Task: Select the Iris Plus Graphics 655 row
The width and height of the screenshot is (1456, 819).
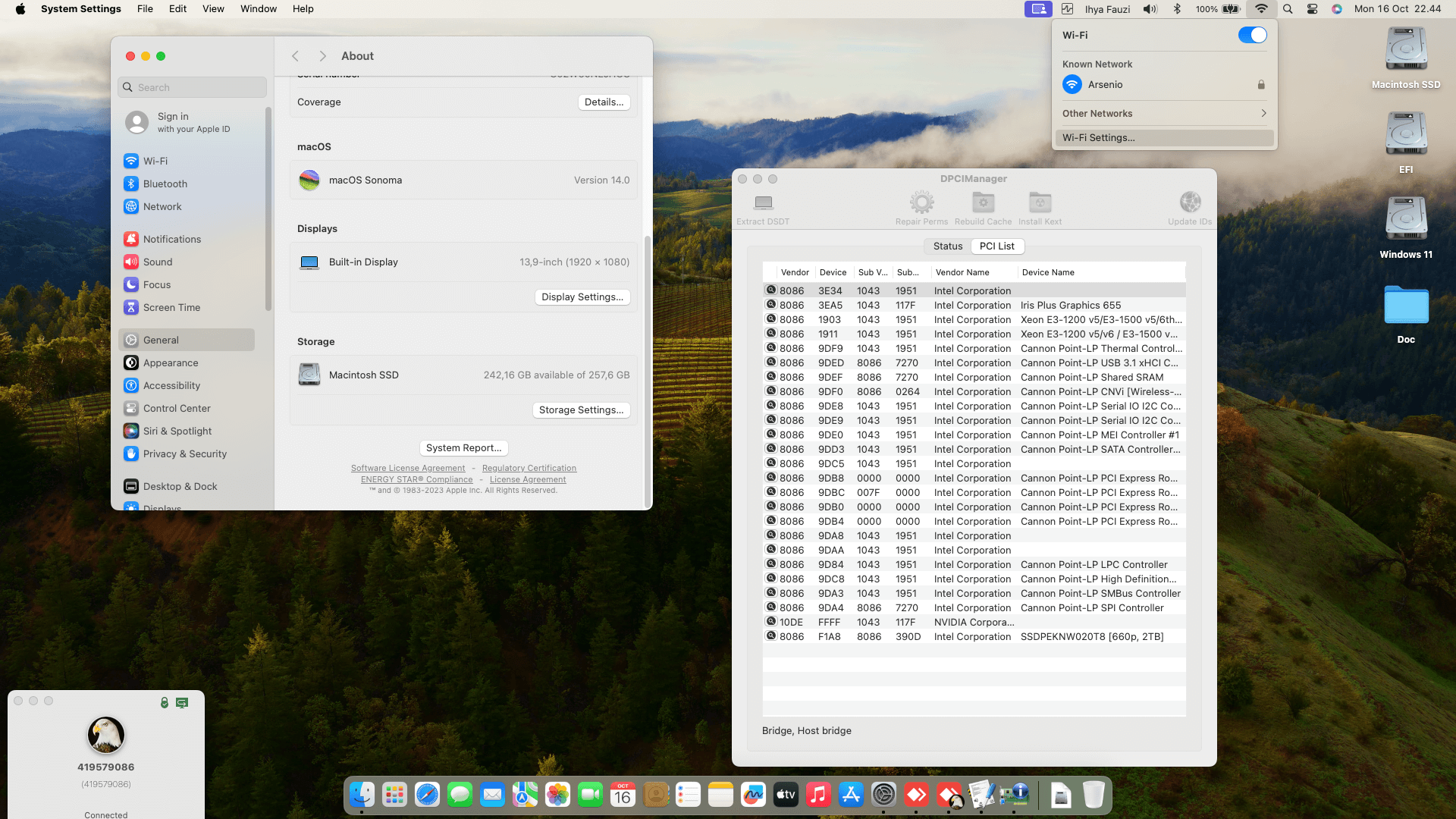Action: (974, 306)
